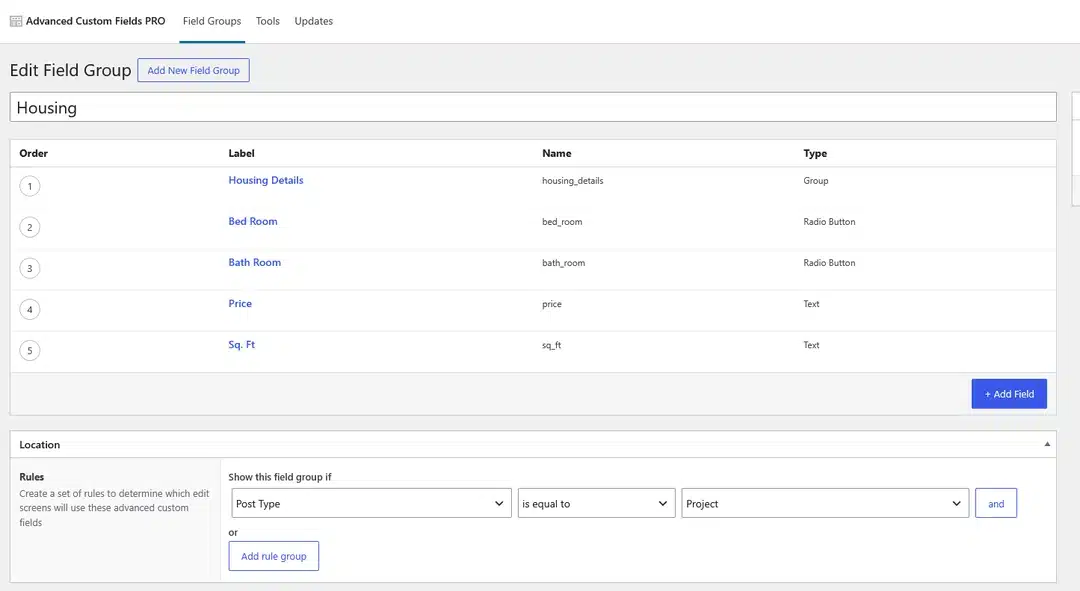Screen dimensions: 1080x591
Task: Click the order handle number 4
Action: (x=30, y=309)
